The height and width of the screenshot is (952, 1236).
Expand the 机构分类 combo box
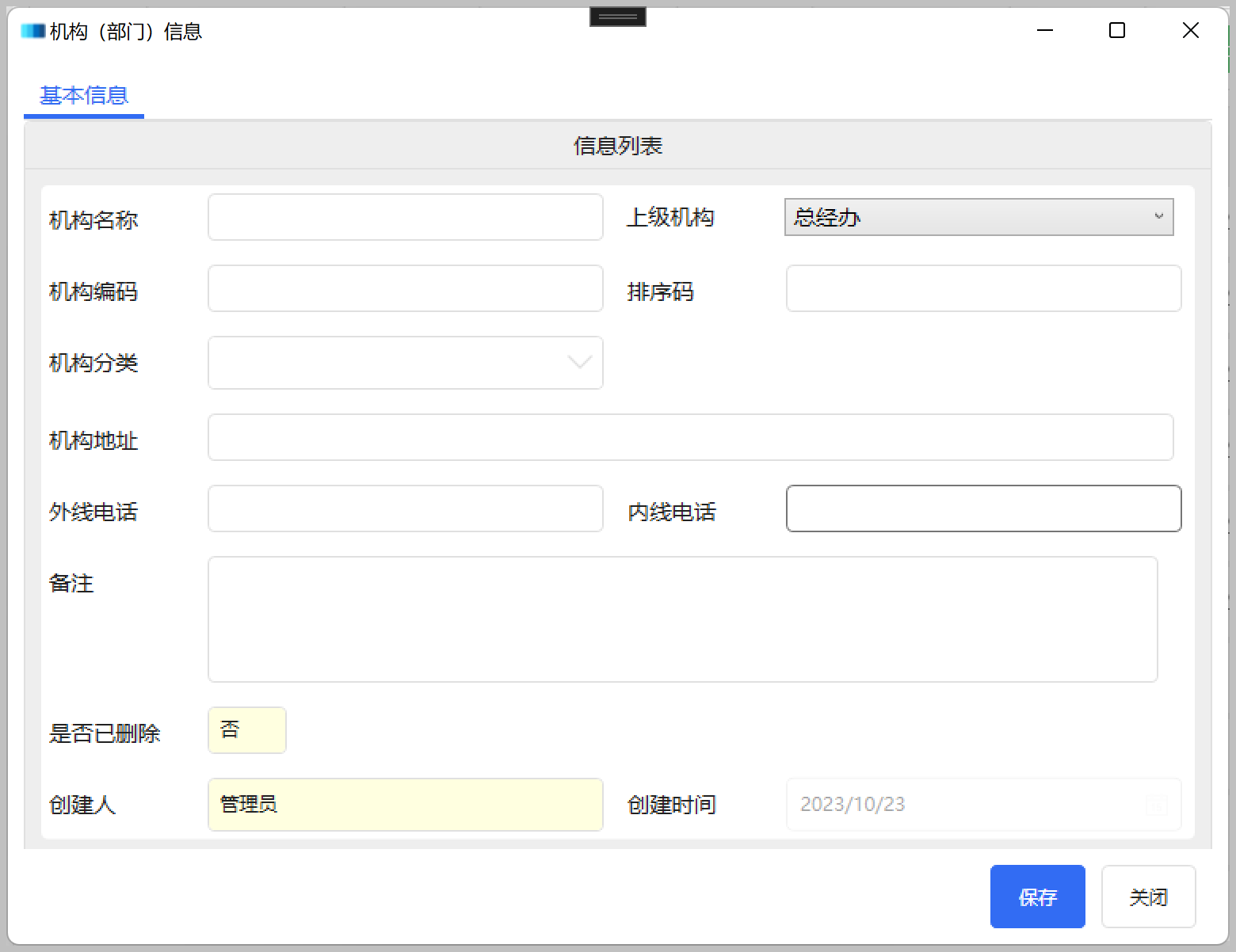click(x=406, y=363)
